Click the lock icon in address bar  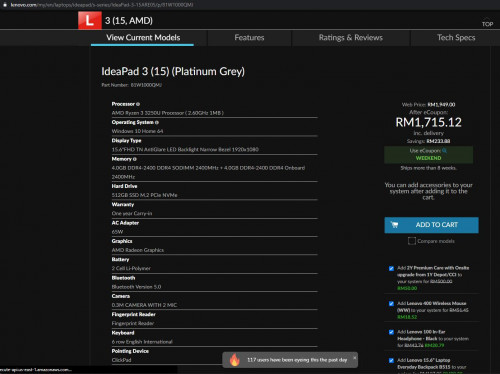(5, 5)
